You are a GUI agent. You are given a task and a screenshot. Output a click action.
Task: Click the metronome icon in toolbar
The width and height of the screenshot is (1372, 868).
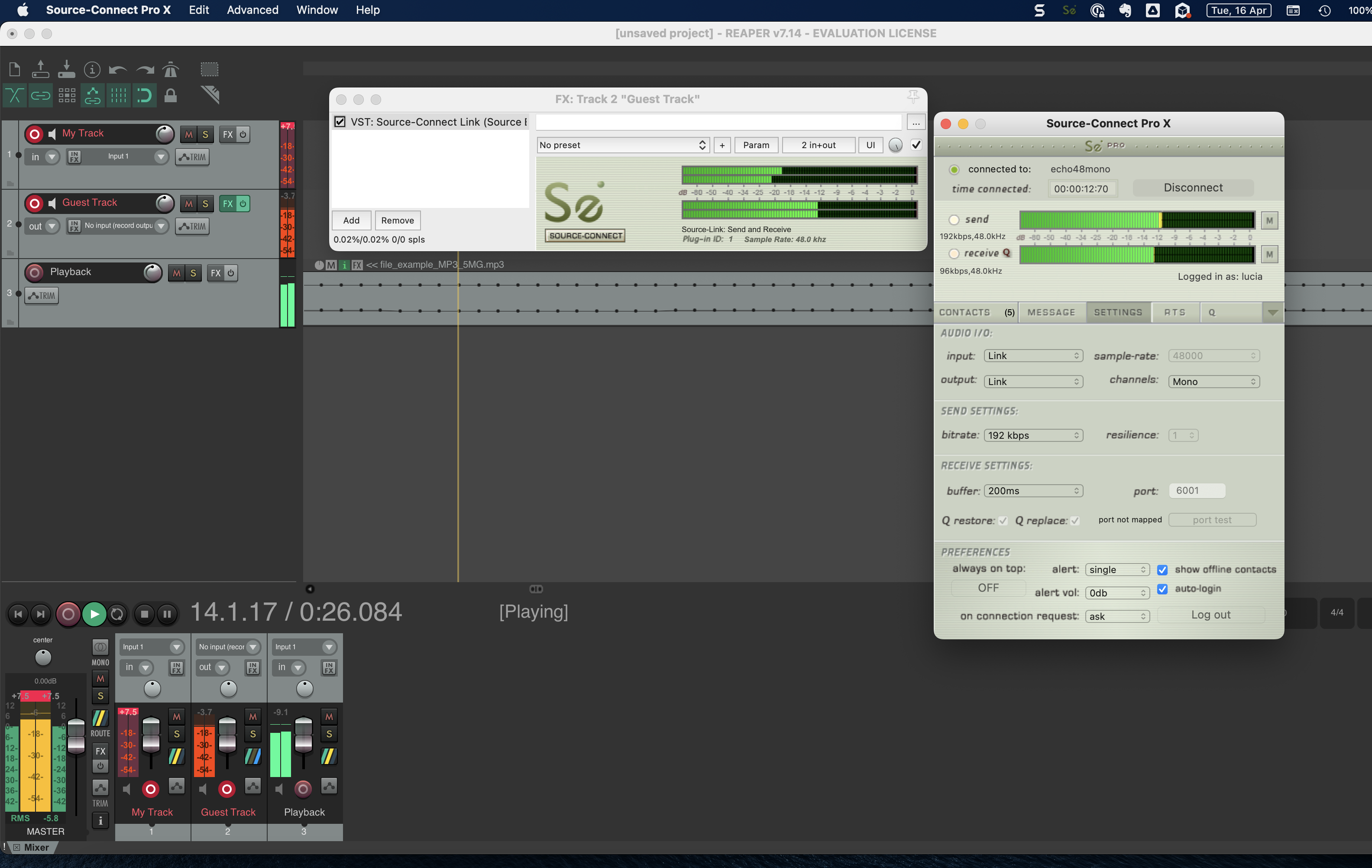[x=170, y=70]
